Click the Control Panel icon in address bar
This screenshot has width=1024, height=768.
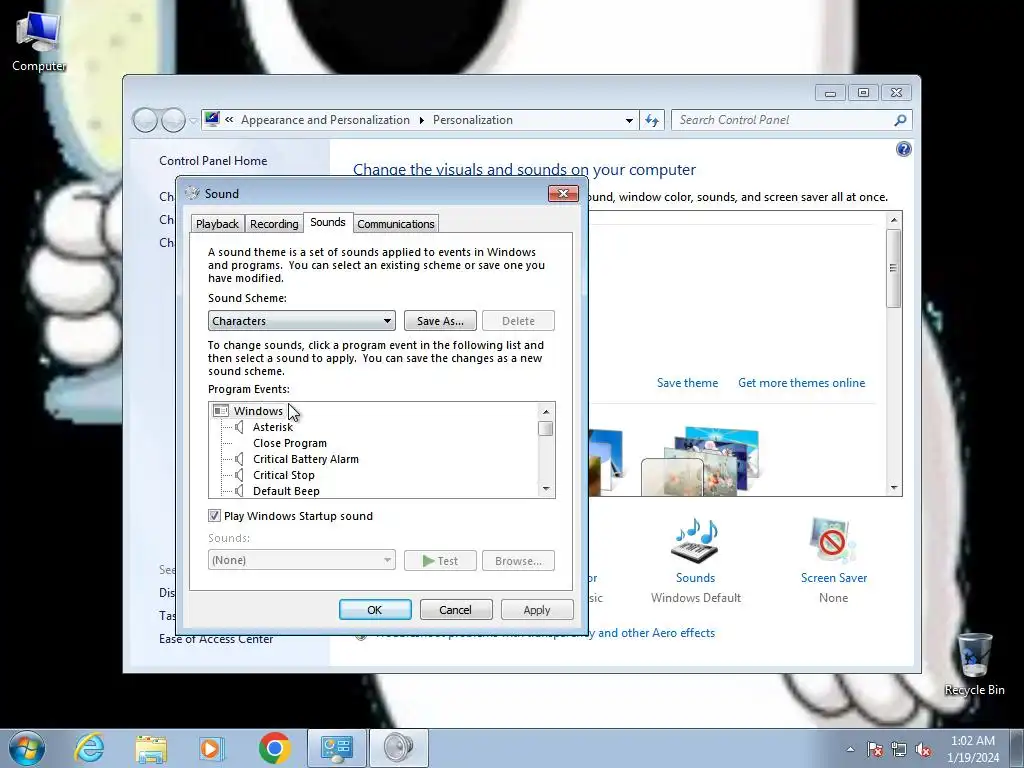coord(212,120)
